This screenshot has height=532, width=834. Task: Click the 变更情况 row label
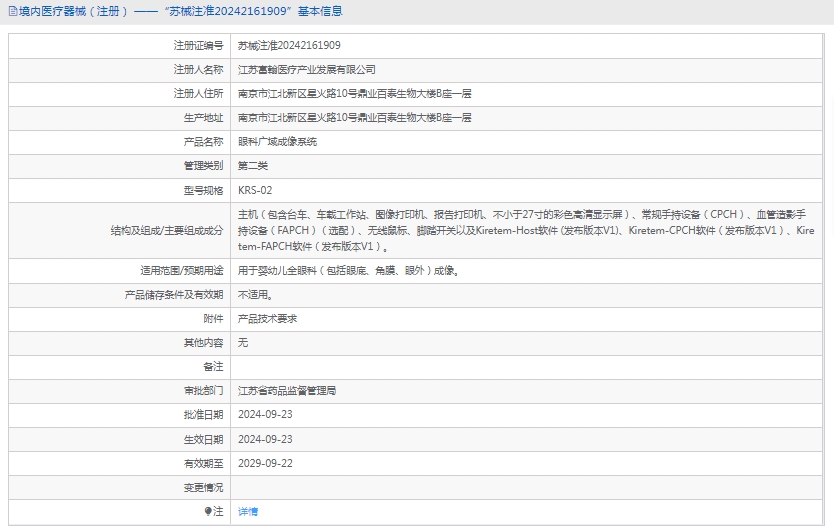203,487
